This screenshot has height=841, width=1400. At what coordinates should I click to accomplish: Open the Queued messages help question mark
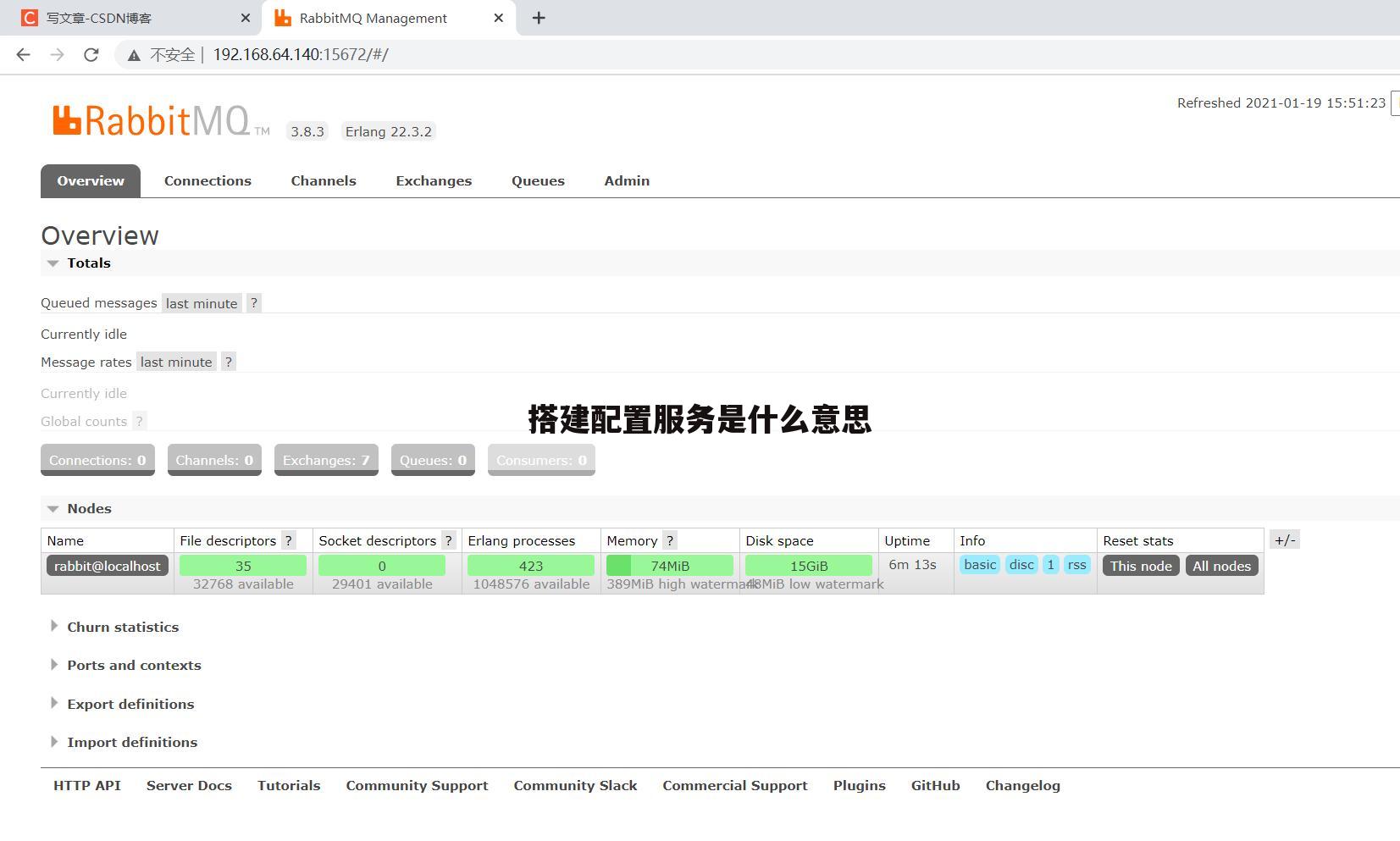pos(253,302)
